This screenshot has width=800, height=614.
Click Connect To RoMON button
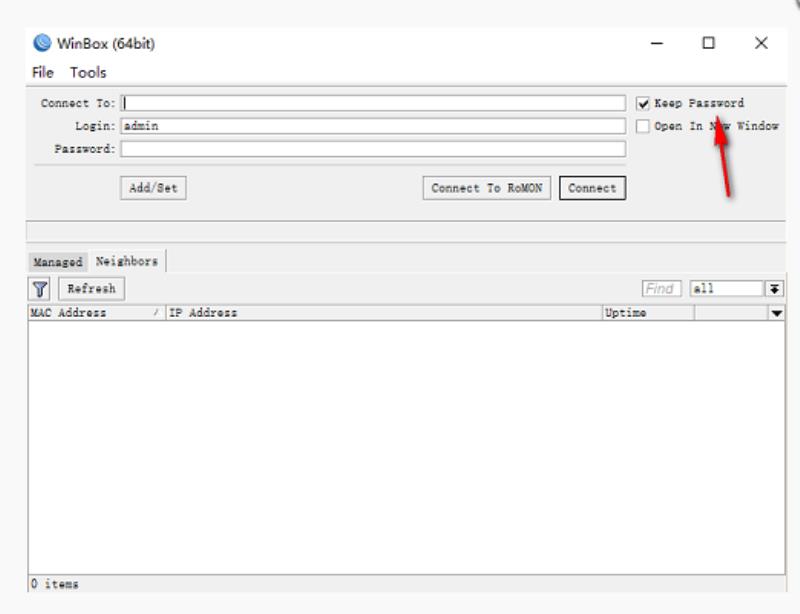487,188
